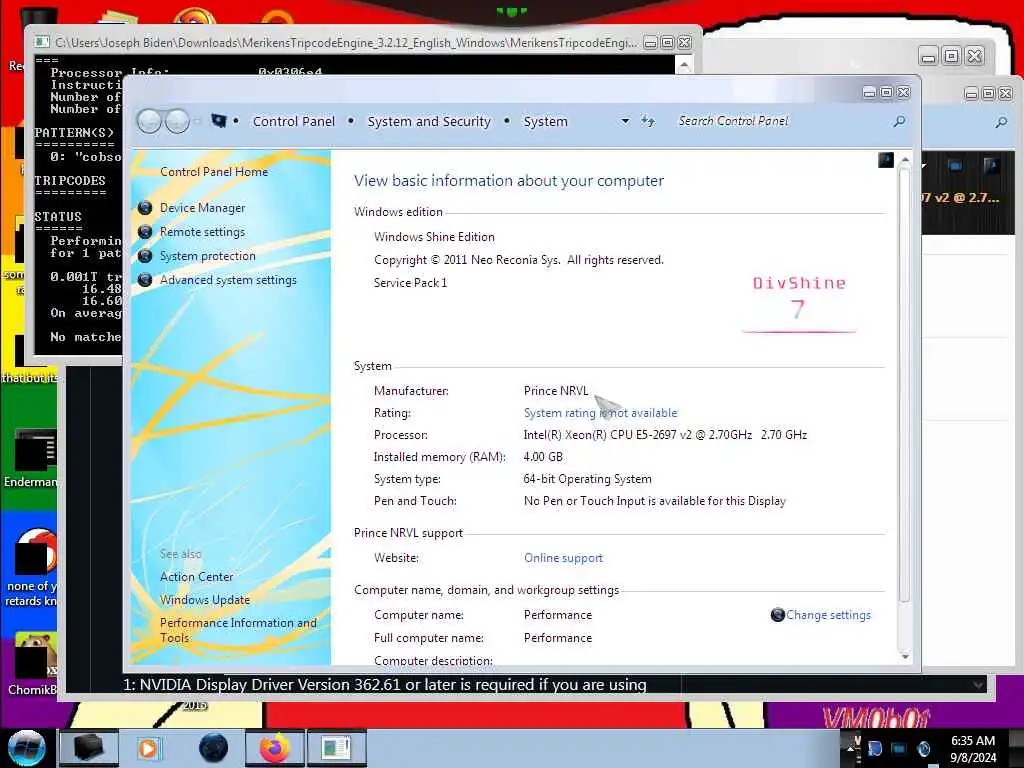Click the scrollbar up arrow in System window

904,160
